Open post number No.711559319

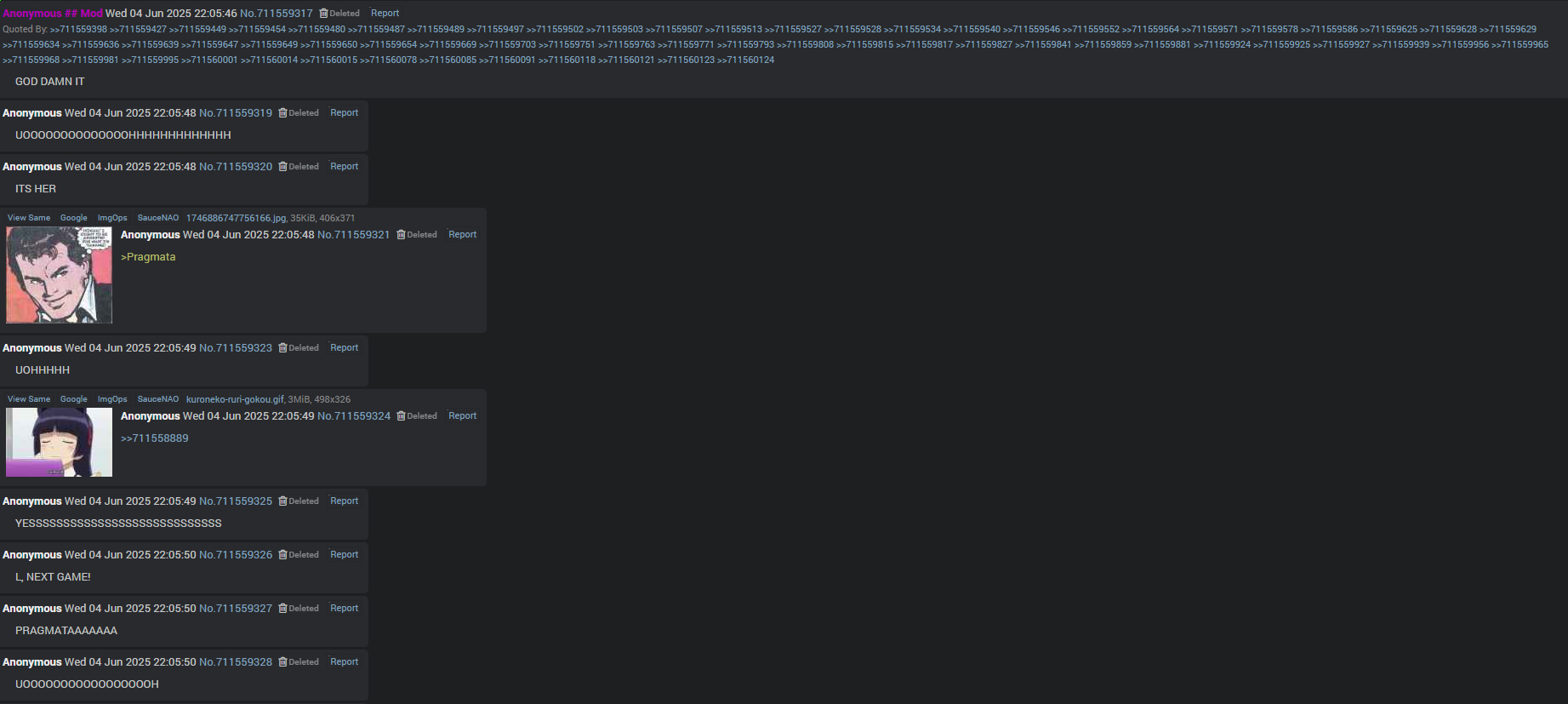[236, 113]
